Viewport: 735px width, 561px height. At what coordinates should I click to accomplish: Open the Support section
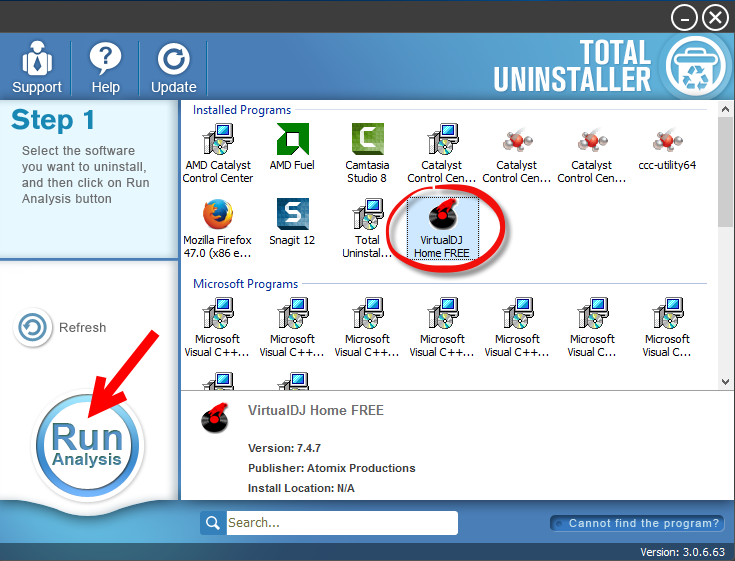point(37,68)
